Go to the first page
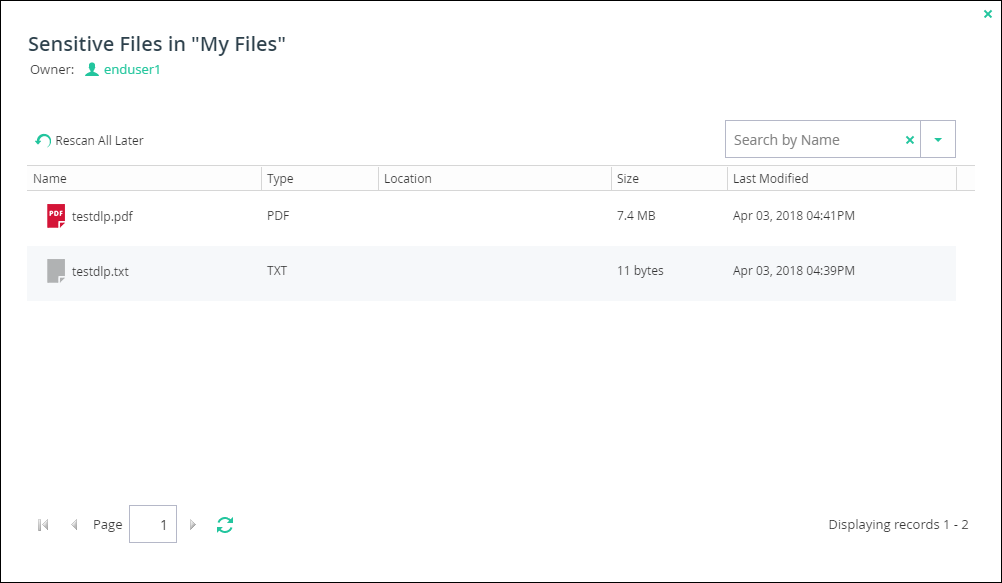1002x583 pixels. tap(43, 525)
